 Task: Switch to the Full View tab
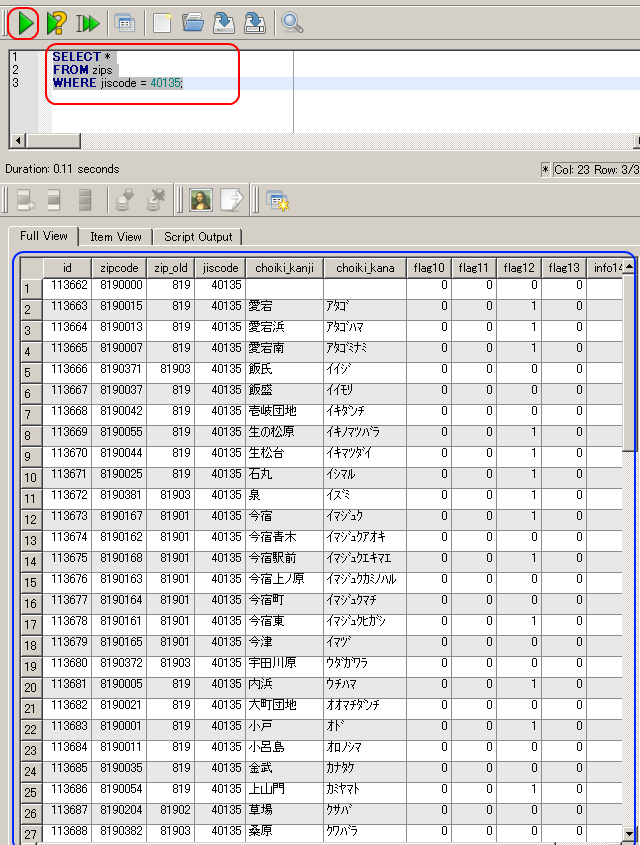click(44, 236)
